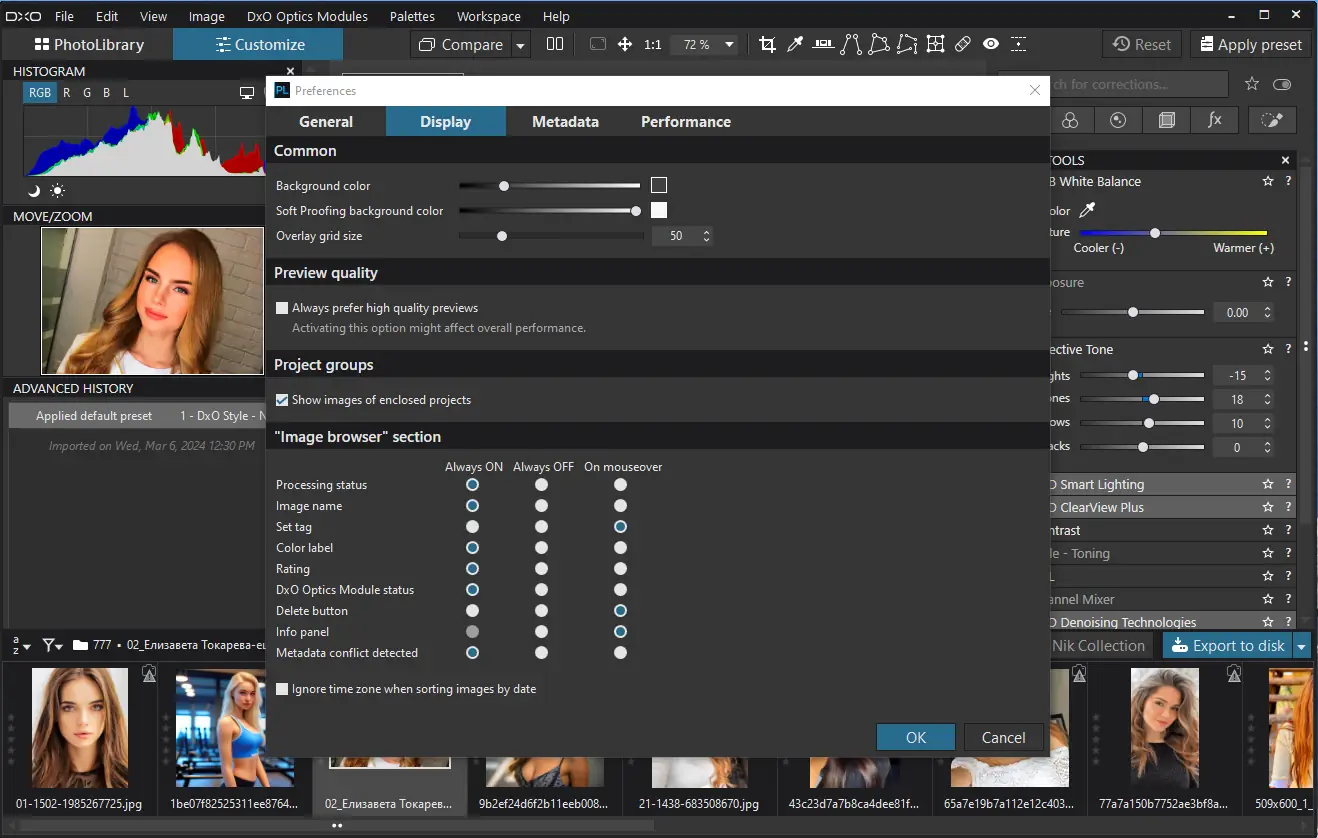This screenshot has width=1318, height=838.
Task: Activate the Perspective grid tool
Action: 935,44
